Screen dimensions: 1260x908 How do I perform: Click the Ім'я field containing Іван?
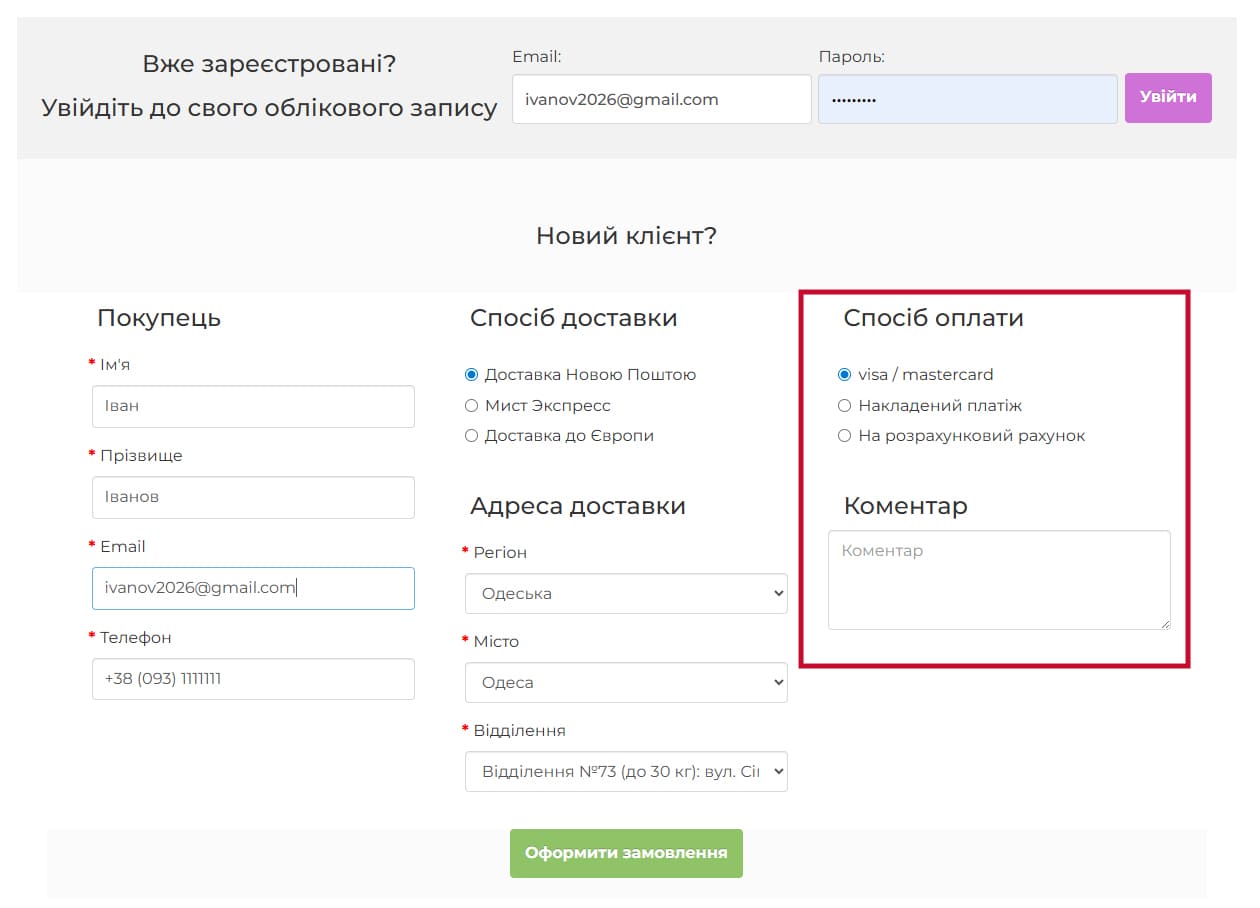[x=253, y=407]
